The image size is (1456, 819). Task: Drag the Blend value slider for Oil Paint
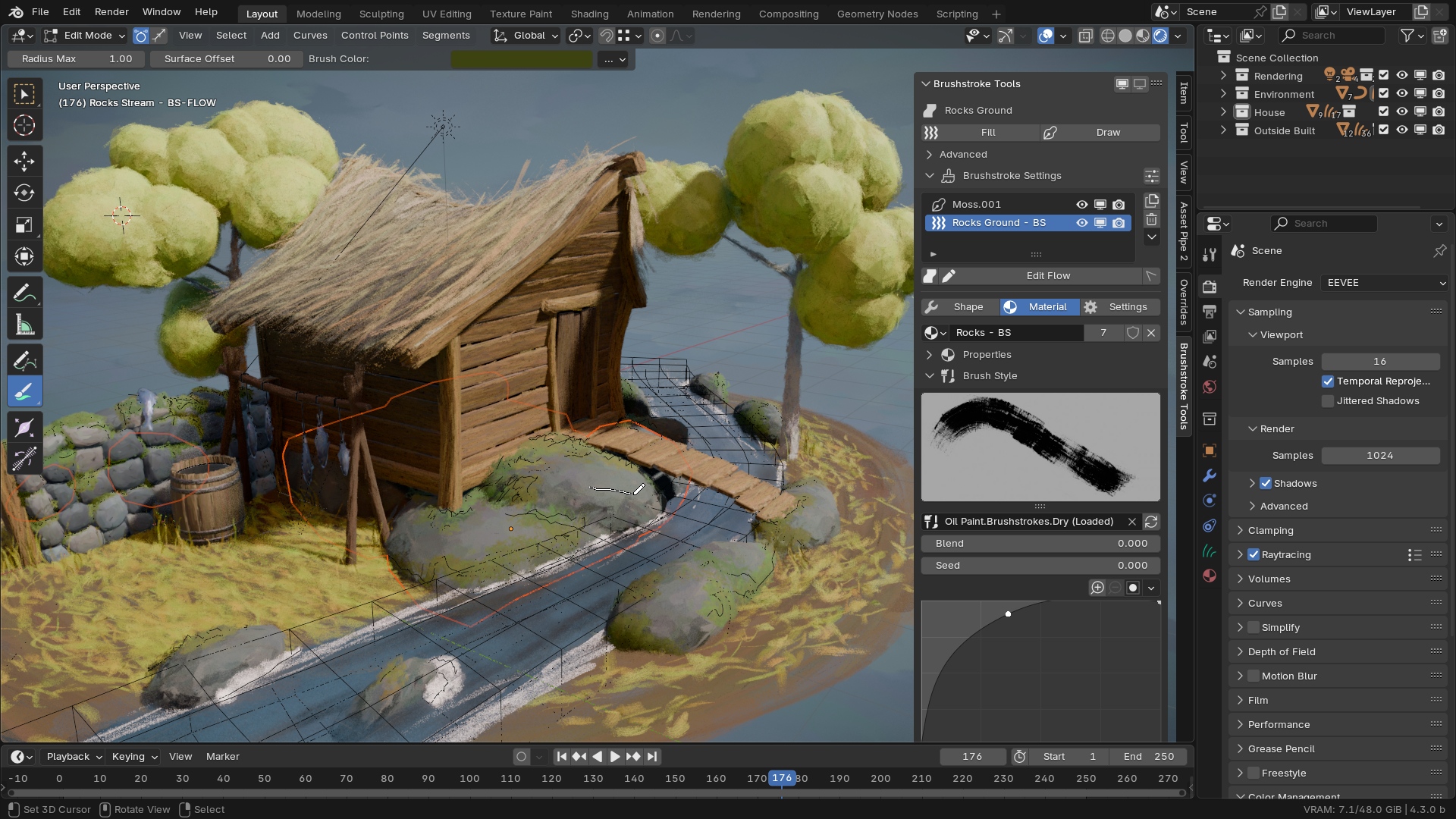[x=1038, y=542]
